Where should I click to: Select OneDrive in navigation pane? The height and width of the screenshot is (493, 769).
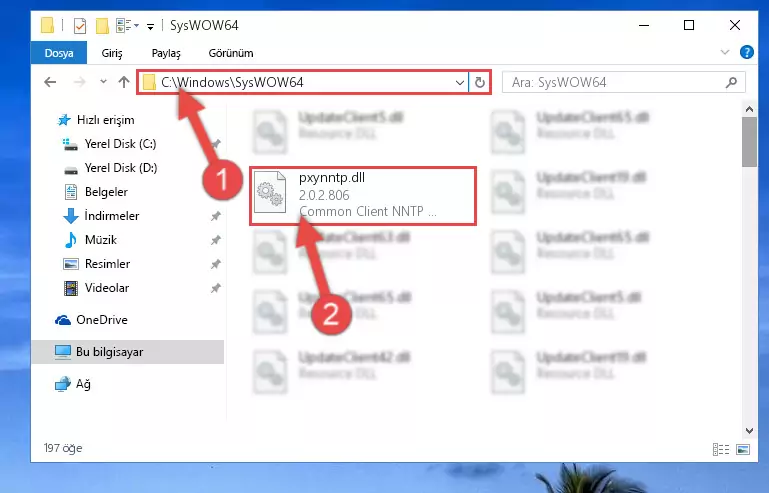(x=102, y=320)
